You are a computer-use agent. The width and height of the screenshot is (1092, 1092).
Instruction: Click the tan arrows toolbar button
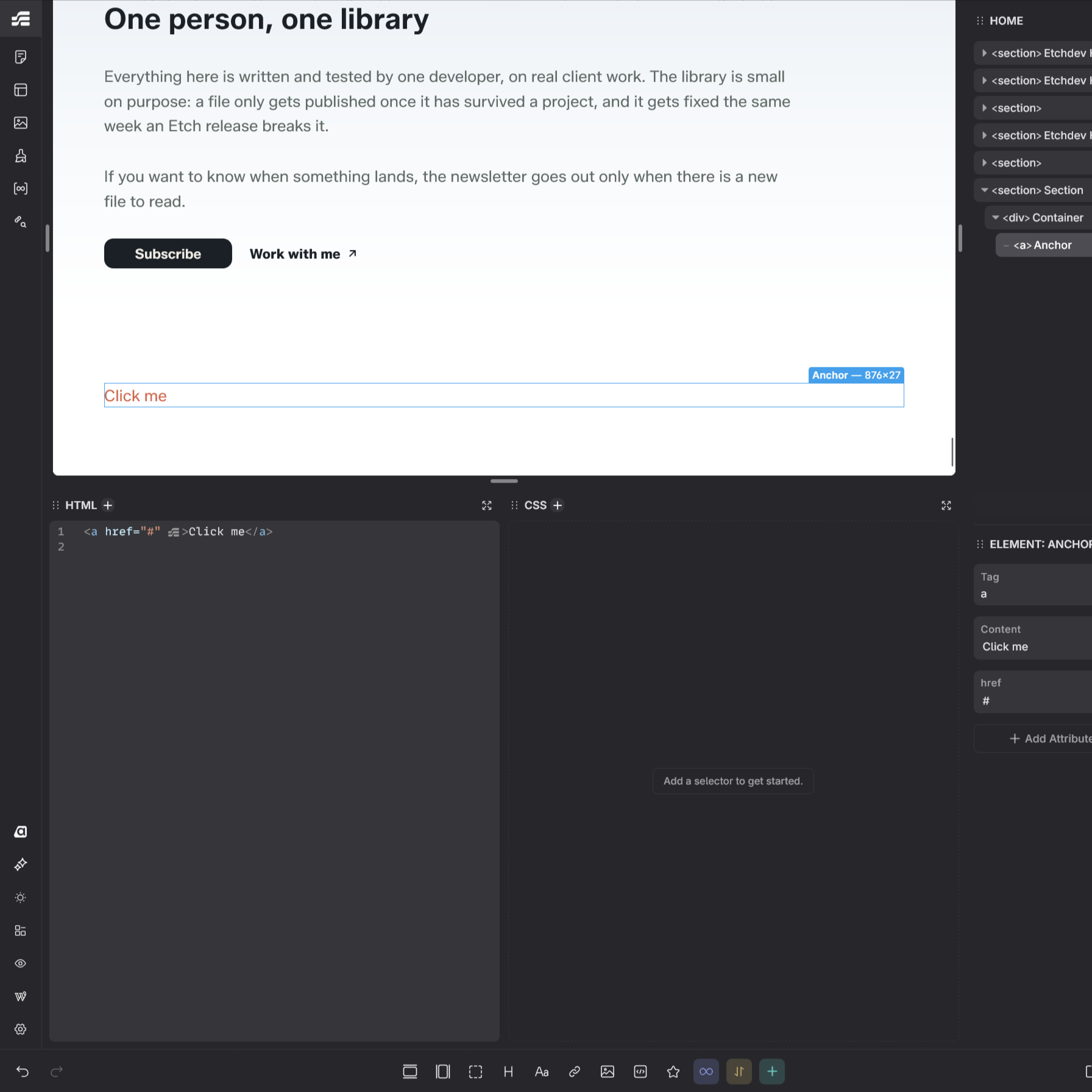pyautogui.click(x=739, y=1071)
